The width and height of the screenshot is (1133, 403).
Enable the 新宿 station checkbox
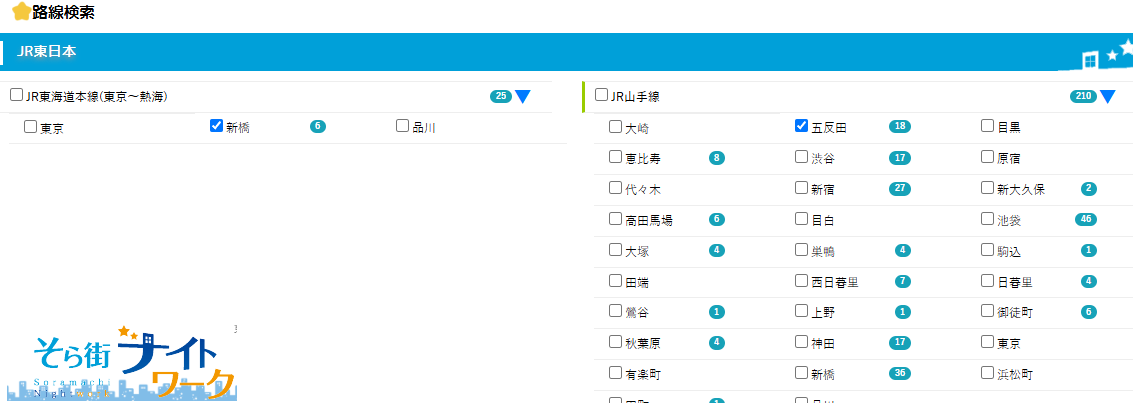click(x=801, y=187)
